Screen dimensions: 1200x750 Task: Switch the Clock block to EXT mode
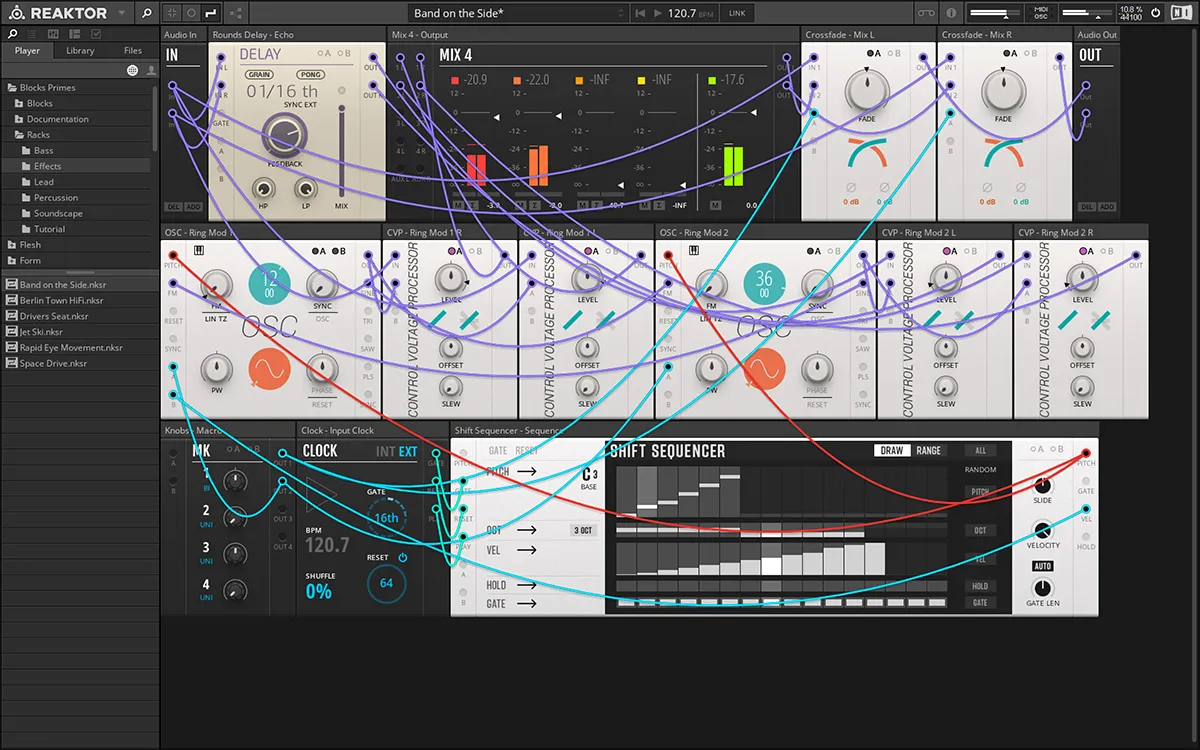coord(408,452)
